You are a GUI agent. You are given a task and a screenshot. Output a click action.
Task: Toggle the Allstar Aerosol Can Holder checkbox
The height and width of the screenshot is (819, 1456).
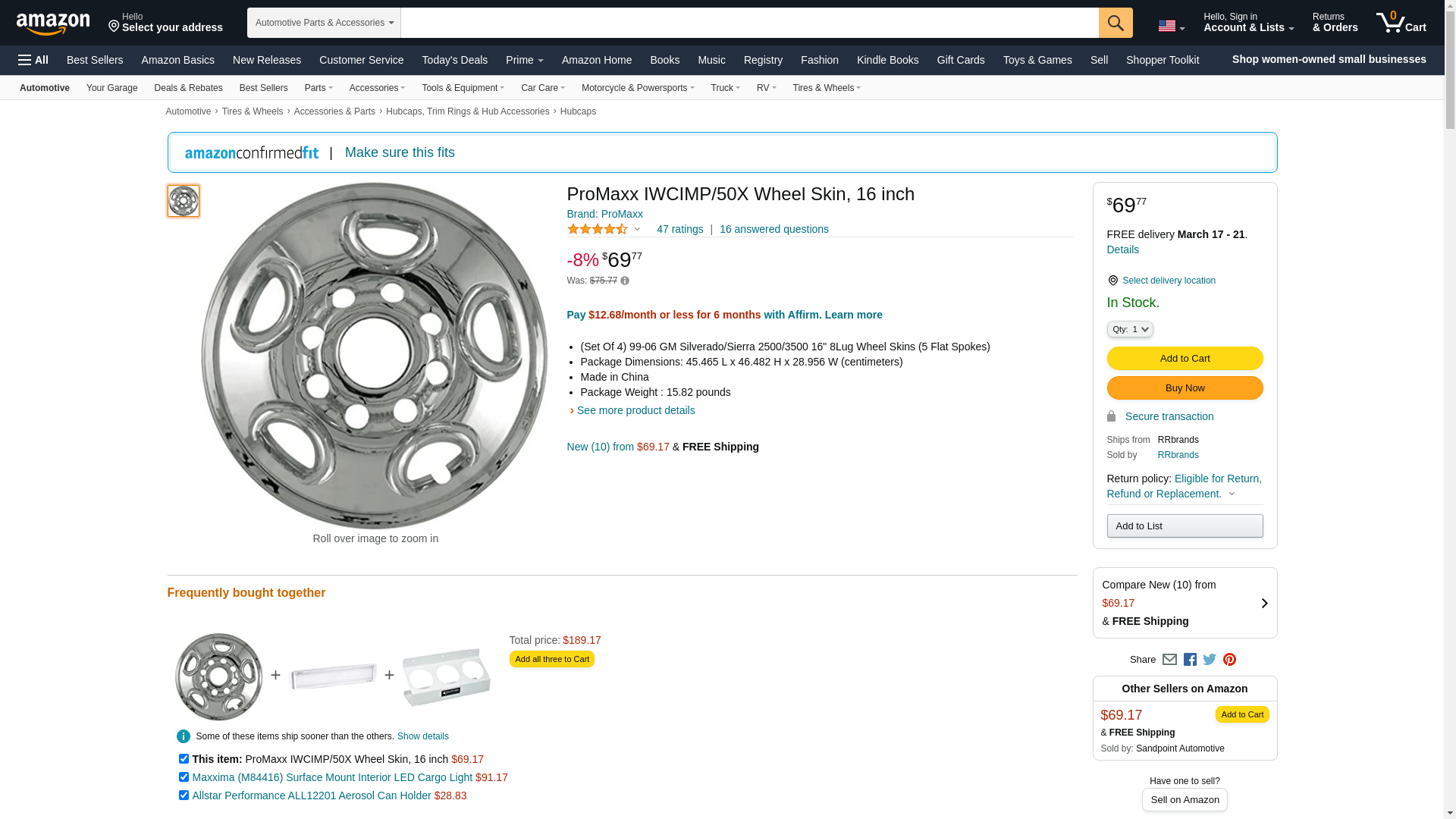(x=184, y=795)
